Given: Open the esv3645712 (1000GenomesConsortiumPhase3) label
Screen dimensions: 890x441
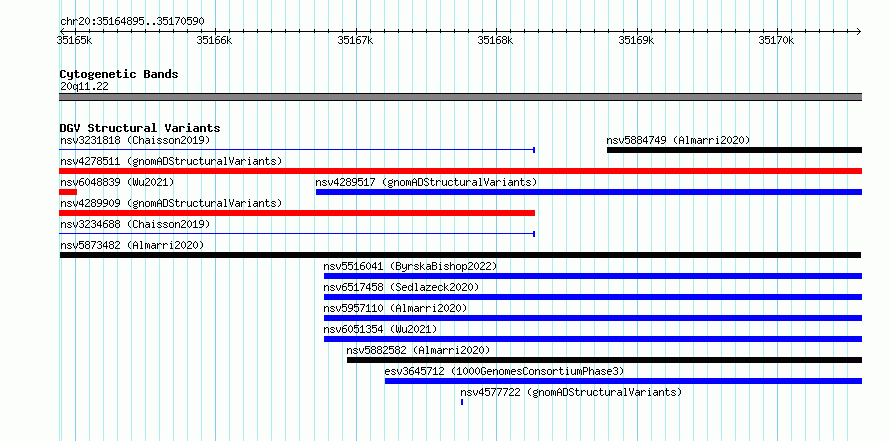Looking at the screenshot, I should [504, 371].
